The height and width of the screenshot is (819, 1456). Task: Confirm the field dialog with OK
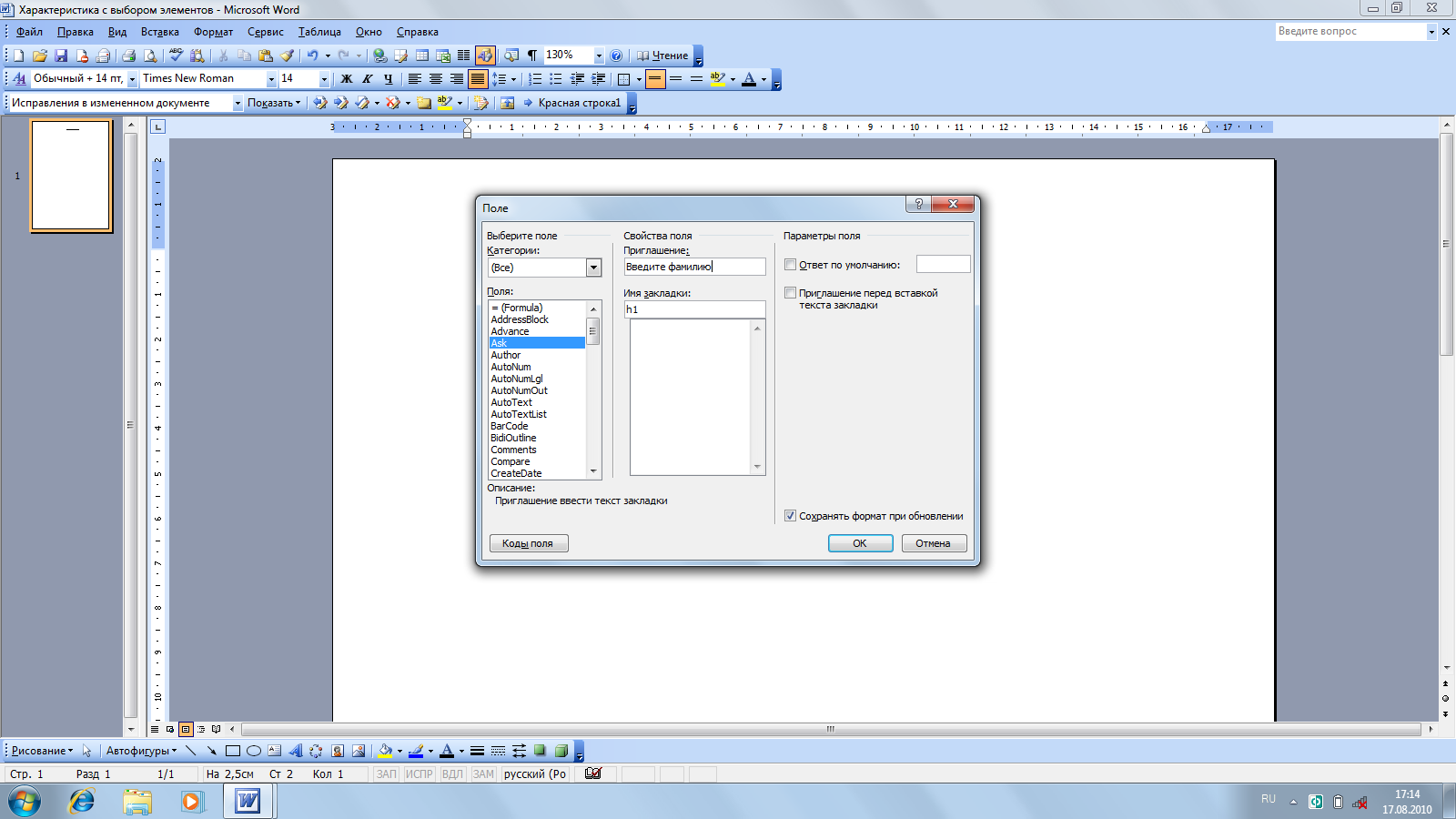pyautogui.click(x=860, y=543)
